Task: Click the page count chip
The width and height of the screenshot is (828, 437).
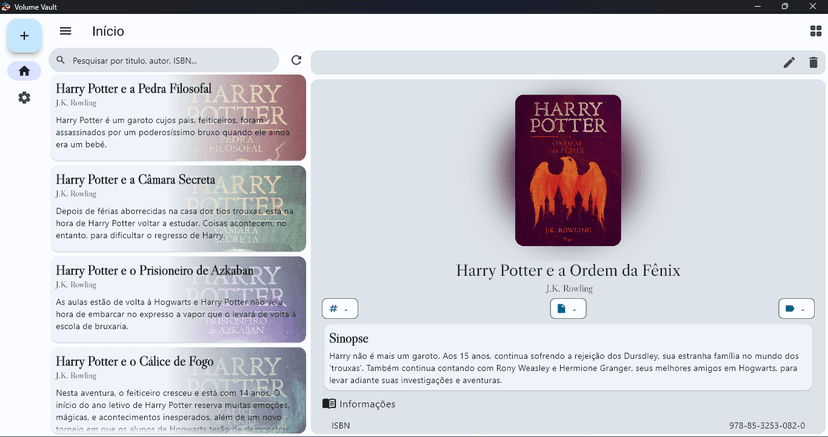Action: 568,309
